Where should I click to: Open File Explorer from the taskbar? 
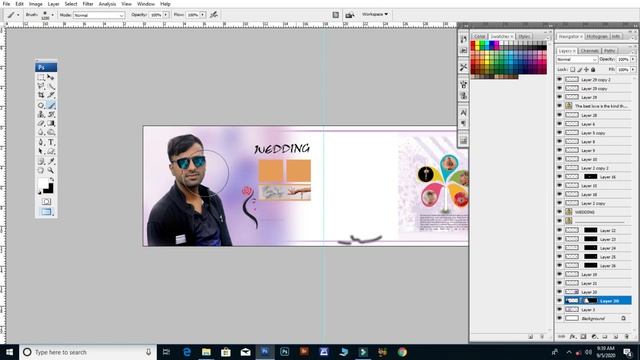coord(206,352)
